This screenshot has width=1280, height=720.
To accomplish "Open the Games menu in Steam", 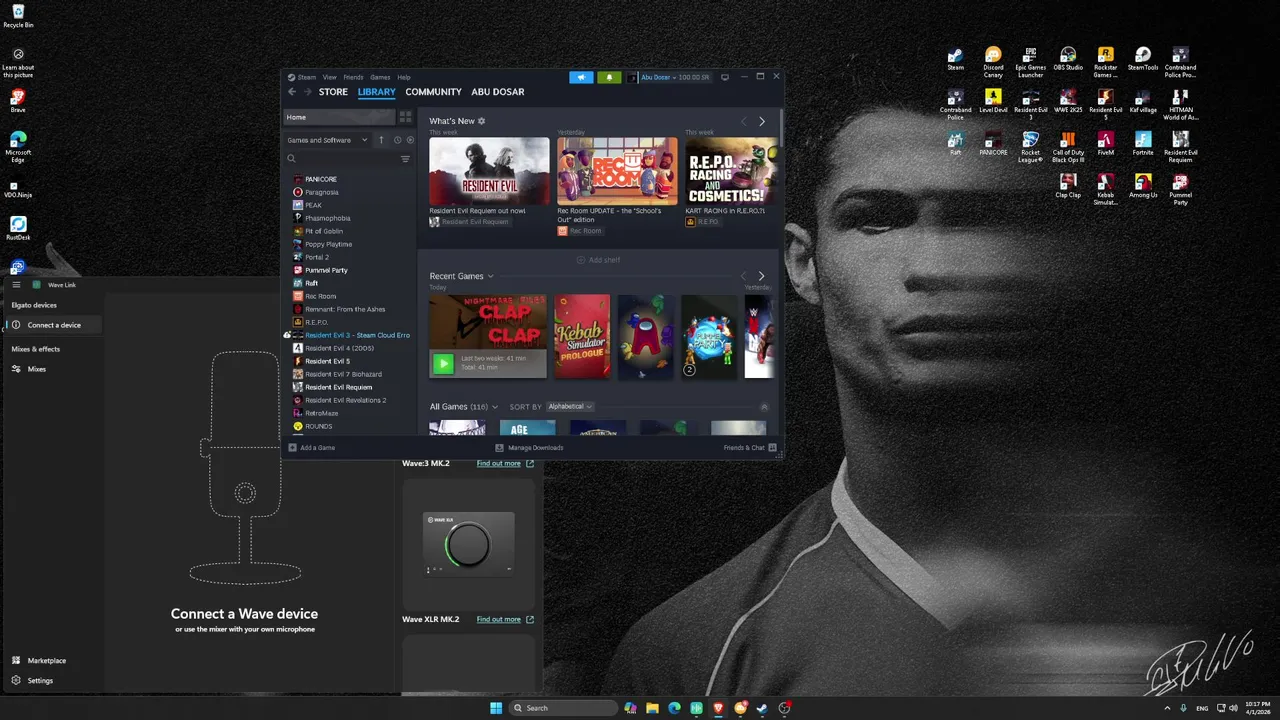I will [x=380, y=77].
